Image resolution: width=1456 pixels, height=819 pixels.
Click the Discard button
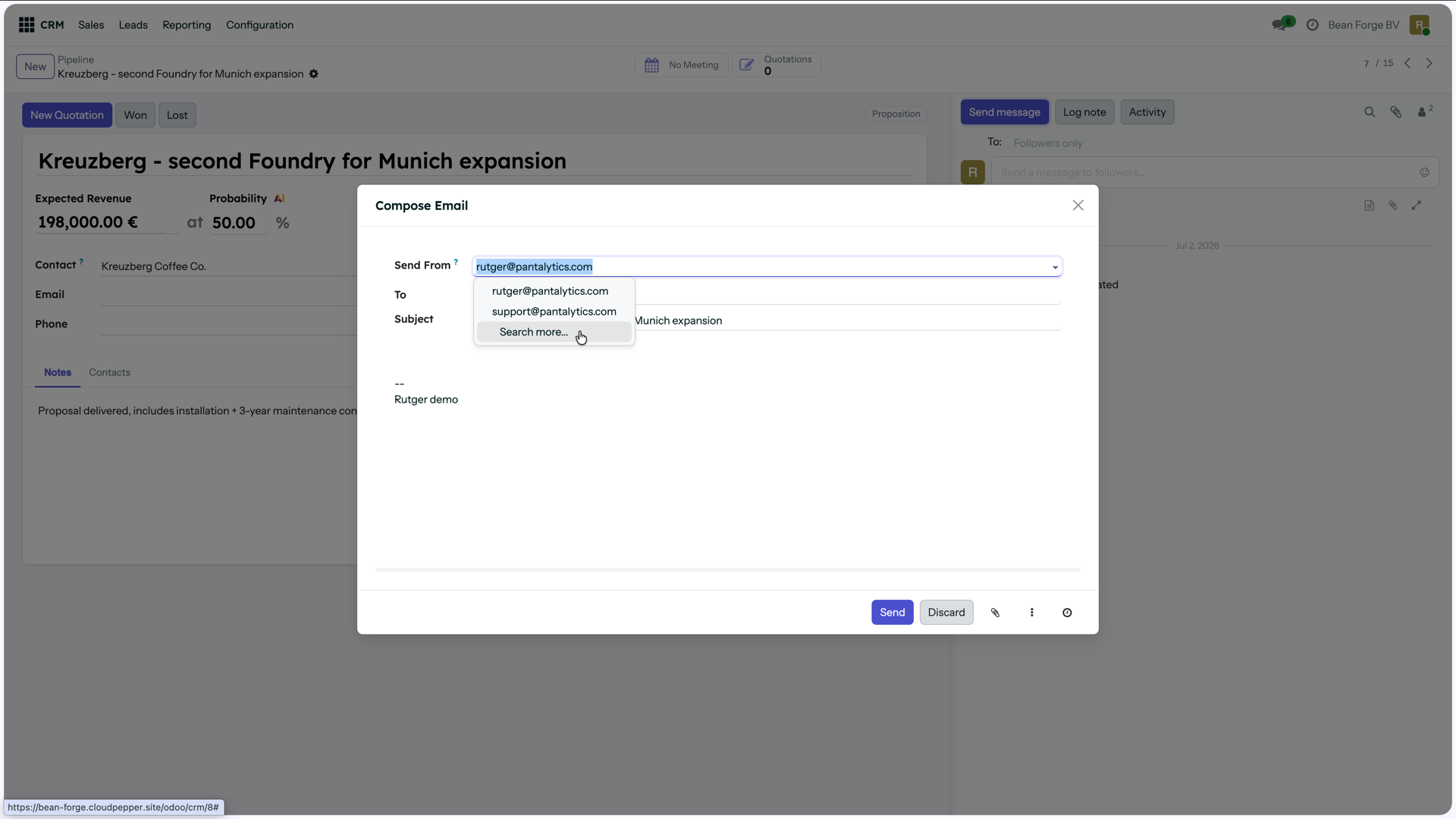[946, 613]
